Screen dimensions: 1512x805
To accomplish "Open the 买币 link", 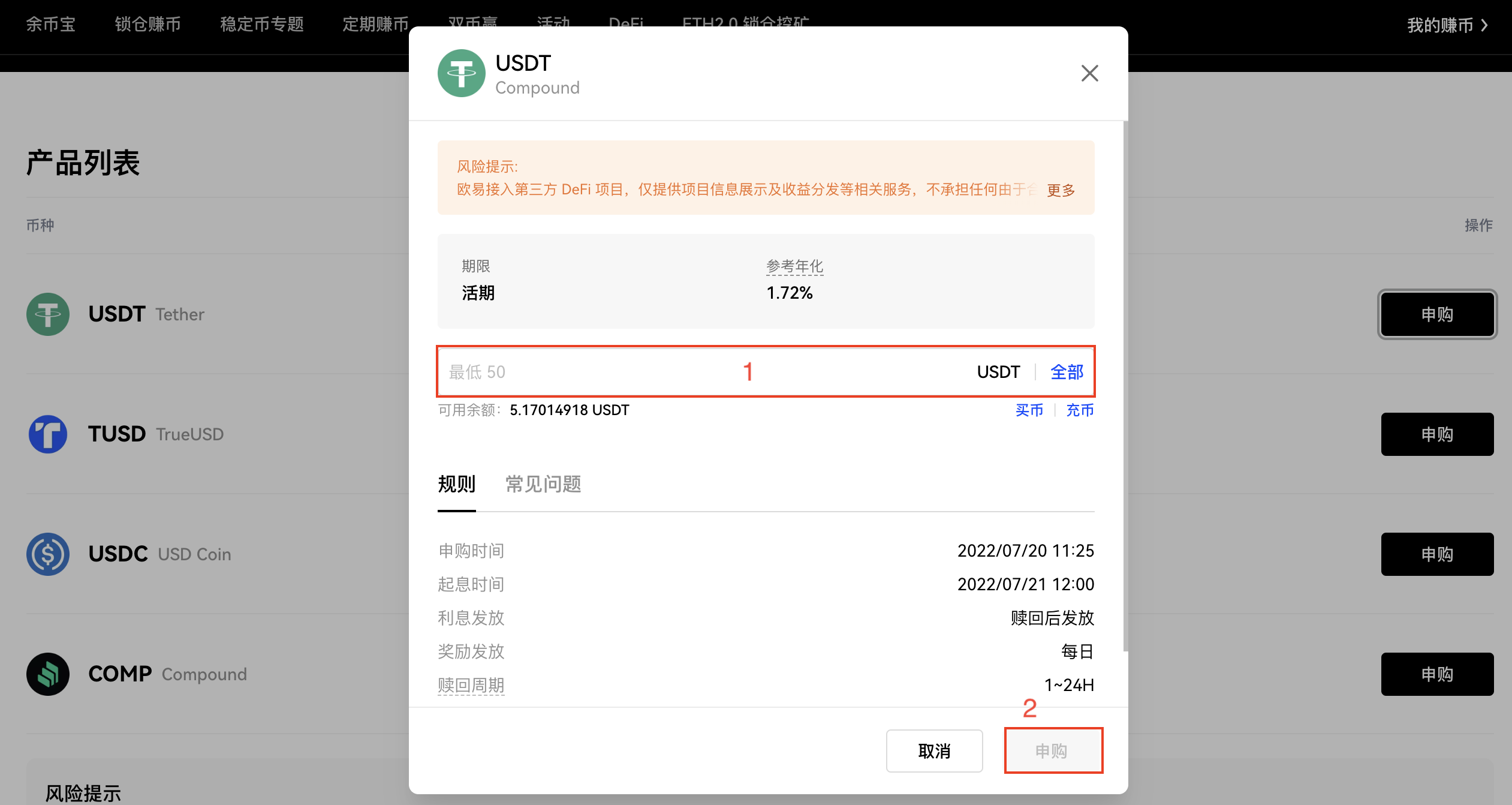I will (1029, 410).
